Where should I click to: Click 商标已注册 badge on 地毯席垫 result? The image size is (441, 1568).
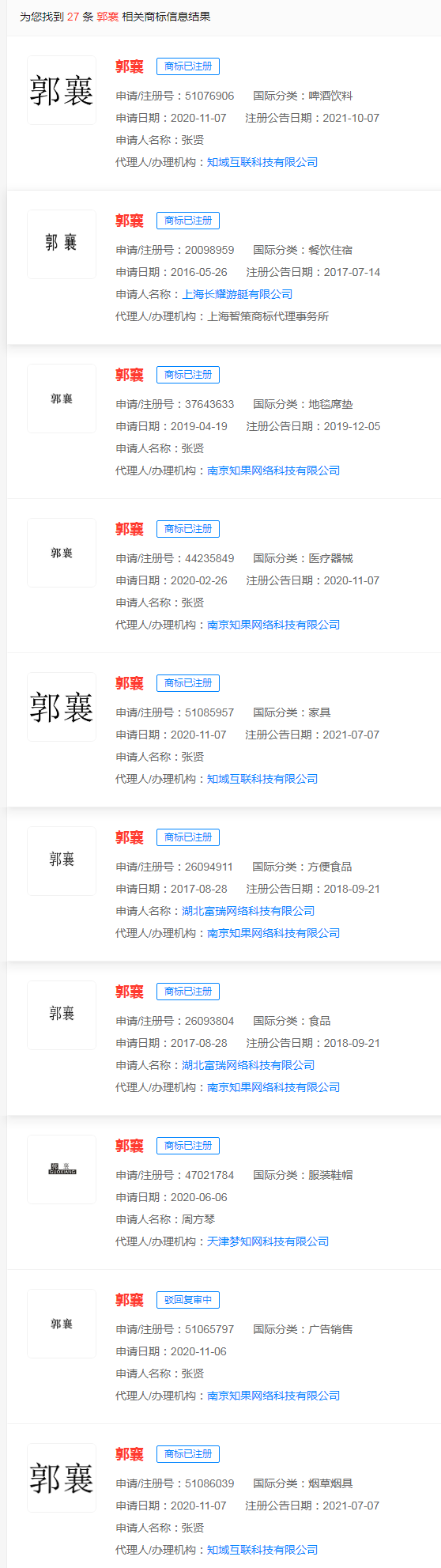click(x=188, y=375)
